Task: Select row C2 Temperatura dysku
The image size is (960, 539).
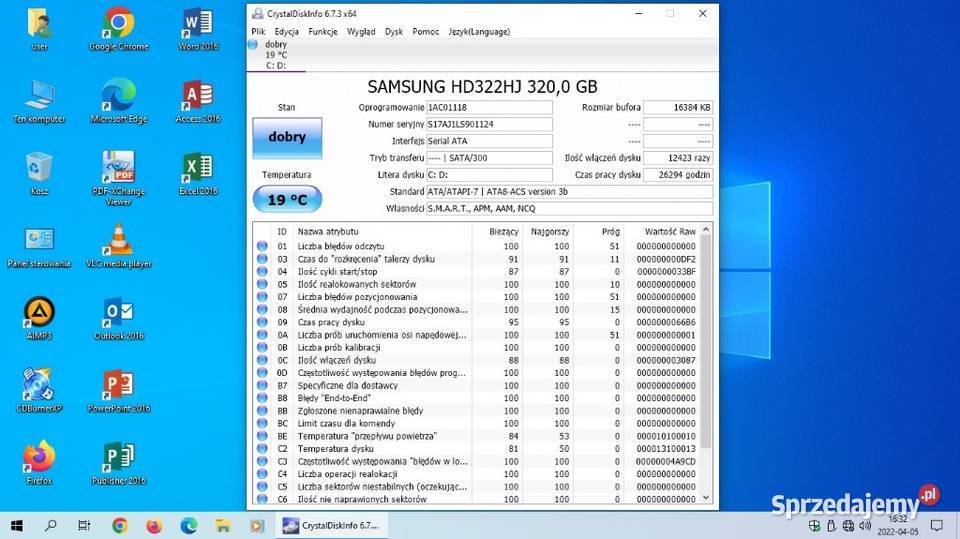Action: tap(476, 449)
